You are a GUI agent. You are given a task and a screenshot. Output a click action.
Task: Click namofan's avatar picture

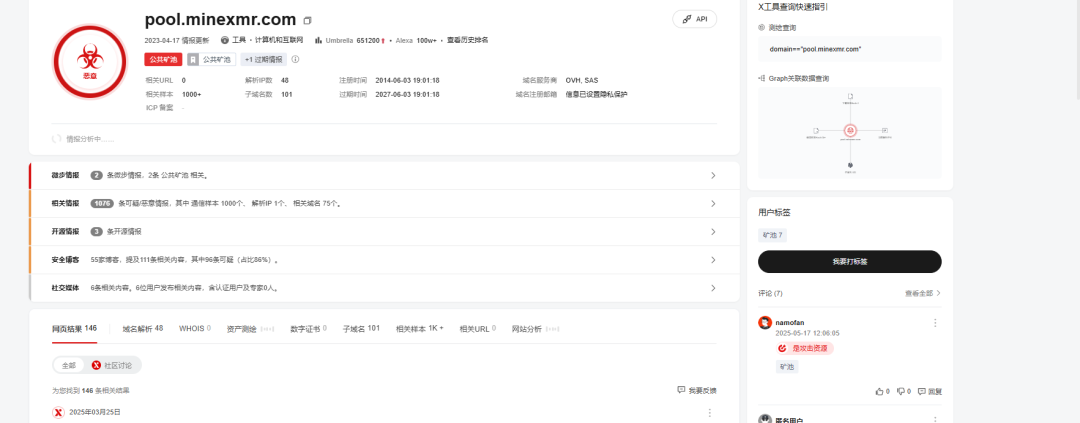pos(765,322)
